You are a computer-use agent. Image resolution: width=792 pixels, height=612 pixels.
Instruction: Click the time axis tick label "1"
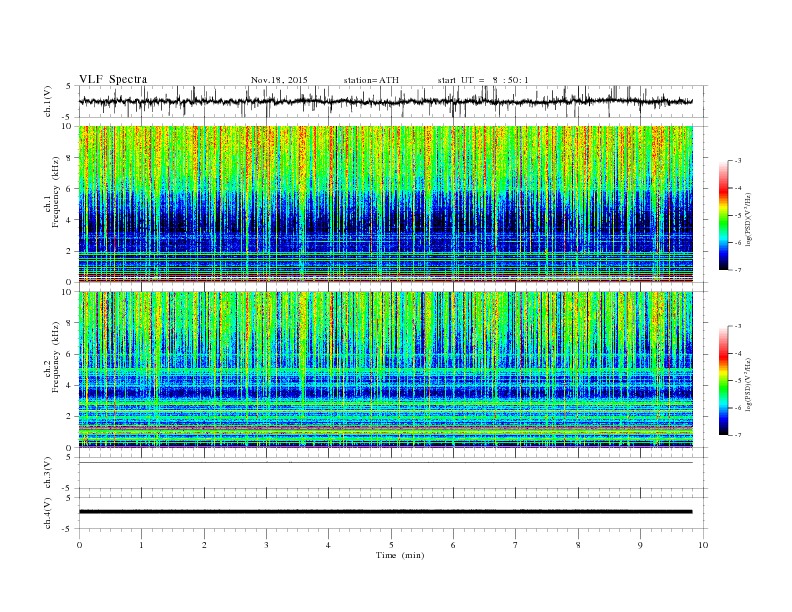coord(141,545)
